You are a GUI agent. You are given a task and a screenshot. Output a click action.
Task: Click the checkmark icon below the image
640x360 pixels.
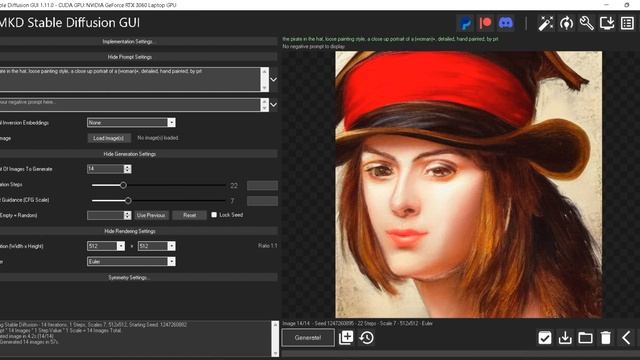545,338
